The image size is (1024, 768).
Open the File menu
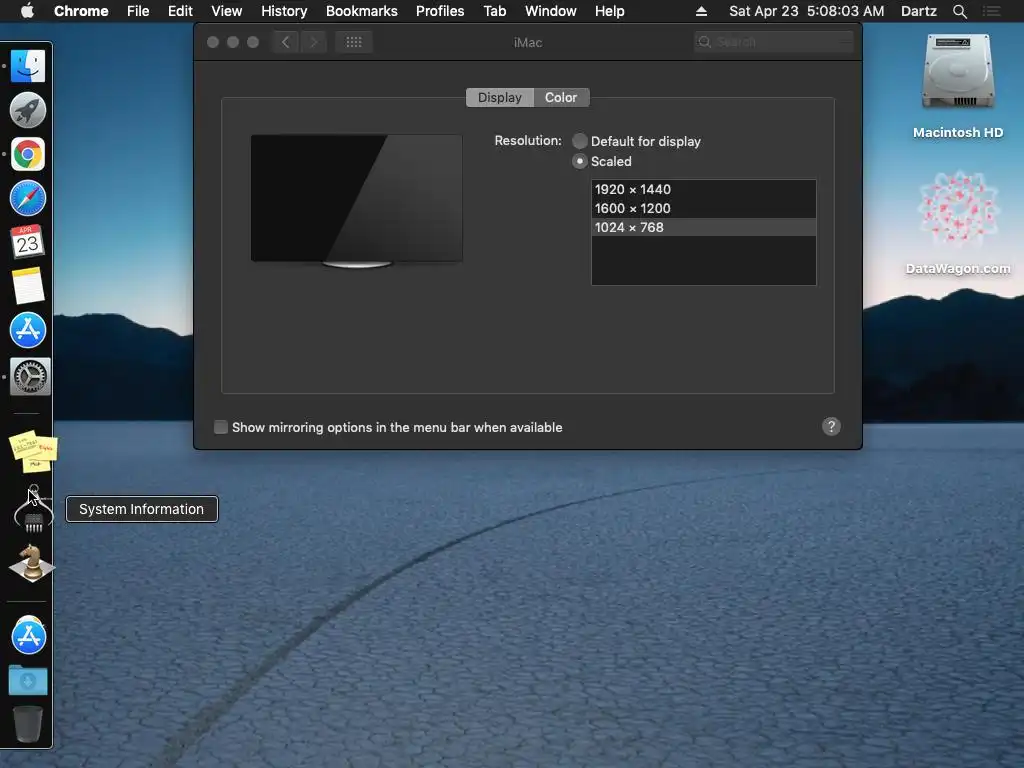tap(138, 11)
